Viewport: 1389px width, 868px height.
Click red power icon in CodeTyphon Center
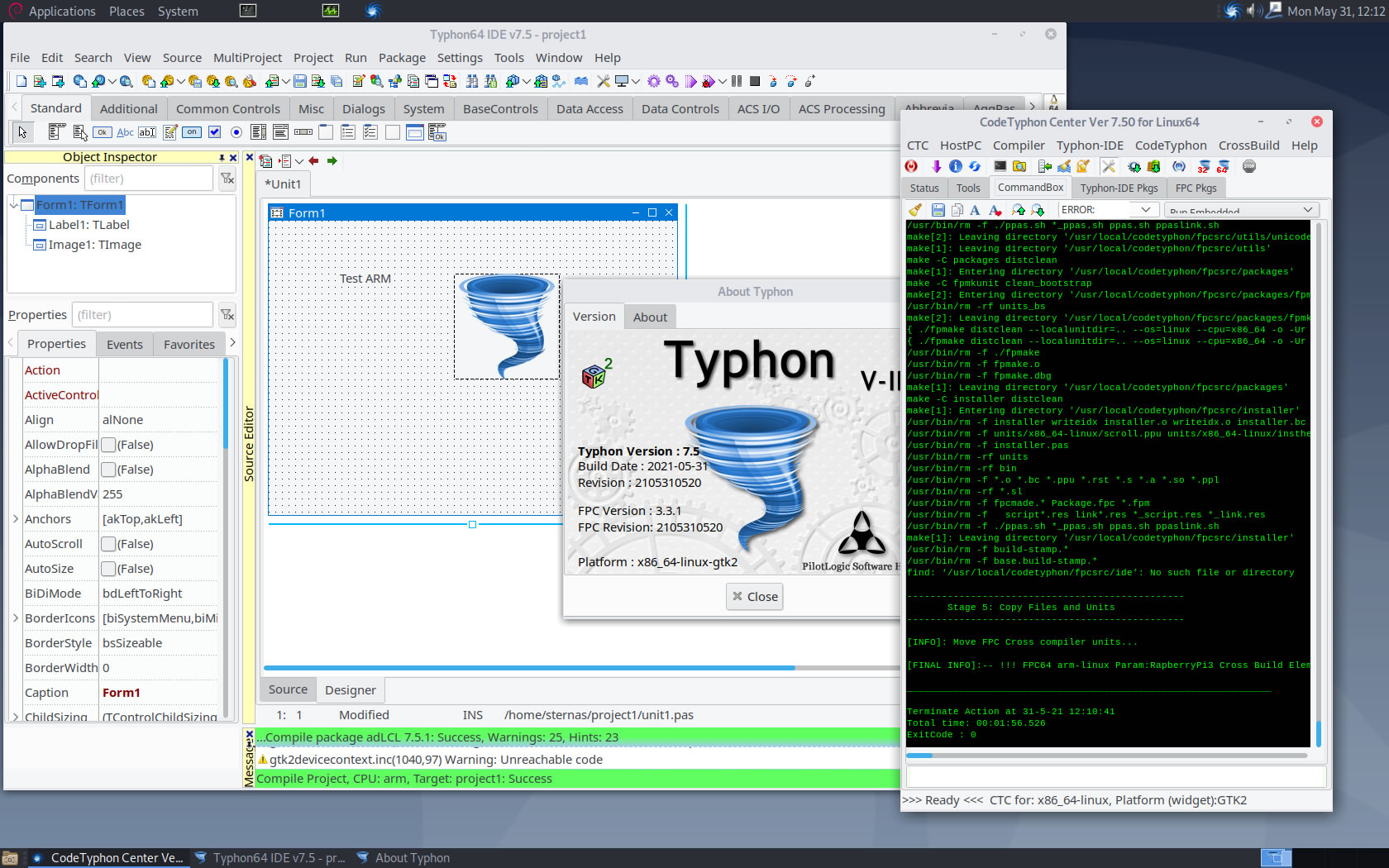[911, 166]
